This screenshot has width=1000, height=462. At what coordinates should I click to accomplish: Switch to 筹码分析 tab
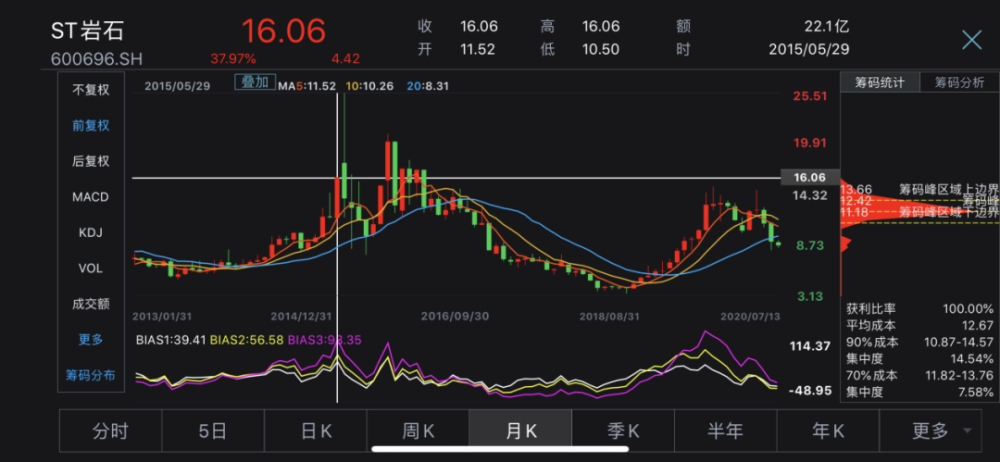[959, 83]
